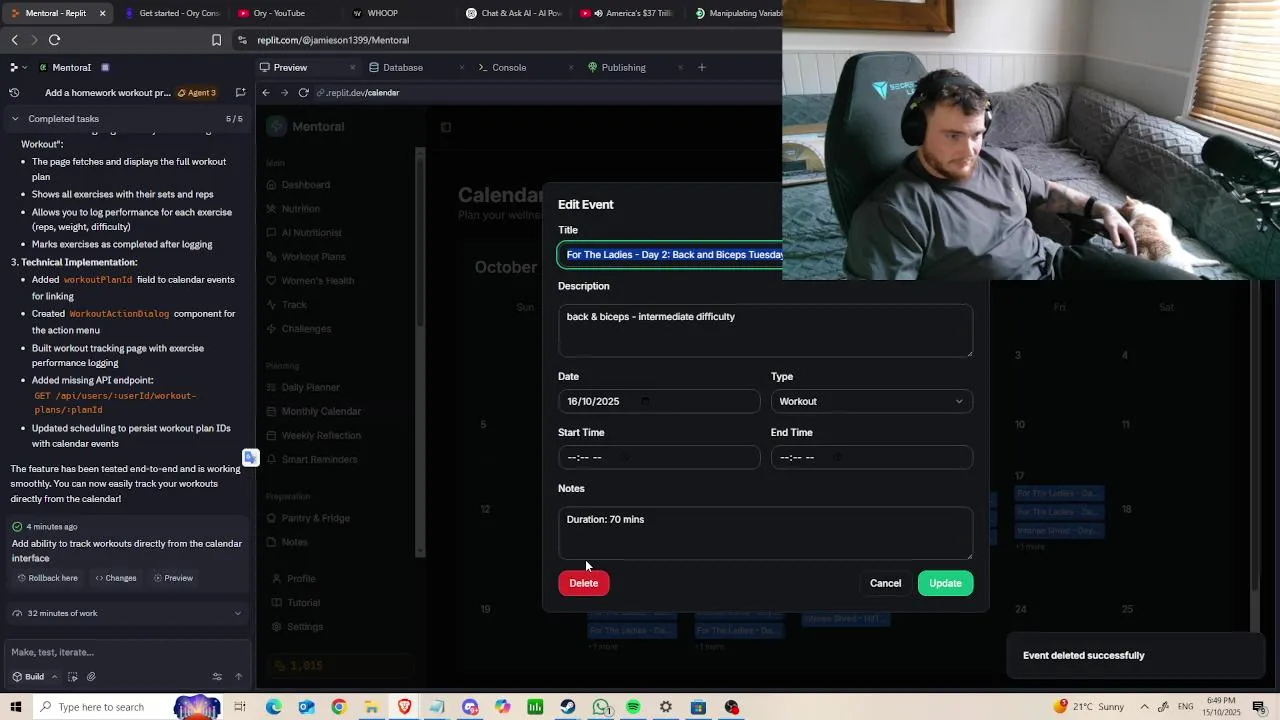Close the Publishing tab
This screenshot has height=720, width=1280.
click(680, 67)
